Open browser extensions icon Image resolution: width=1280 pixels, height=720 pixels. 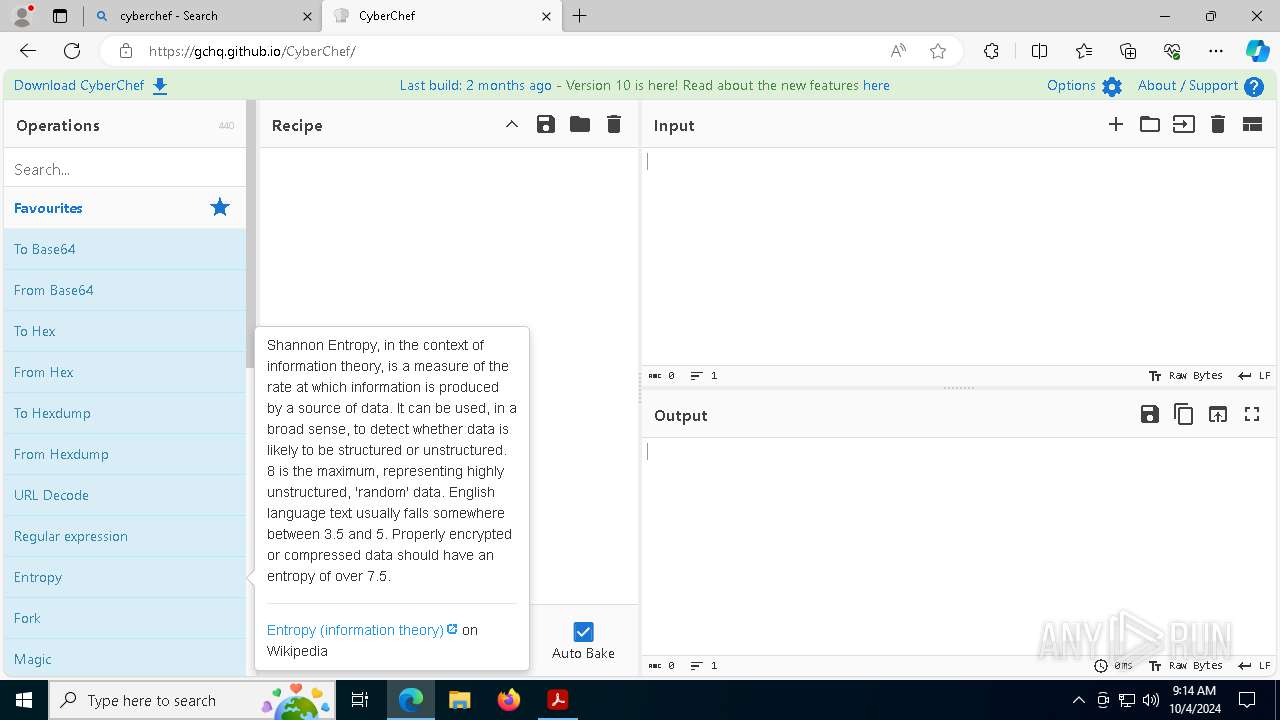pyautogui.click(x=991, y=51)
